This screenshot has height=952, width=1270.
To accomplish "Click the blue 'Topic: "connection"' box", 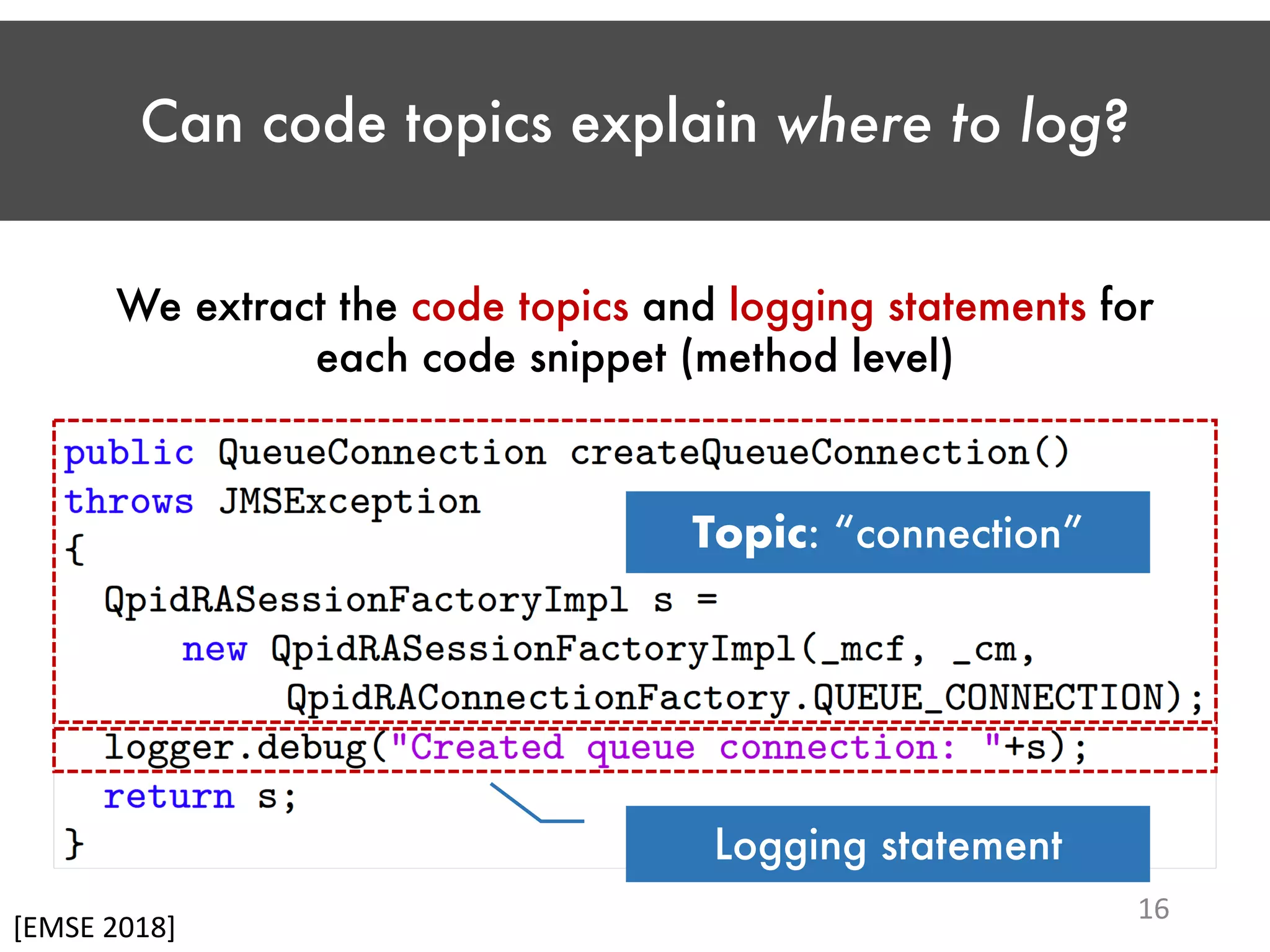I will [887, 532].
